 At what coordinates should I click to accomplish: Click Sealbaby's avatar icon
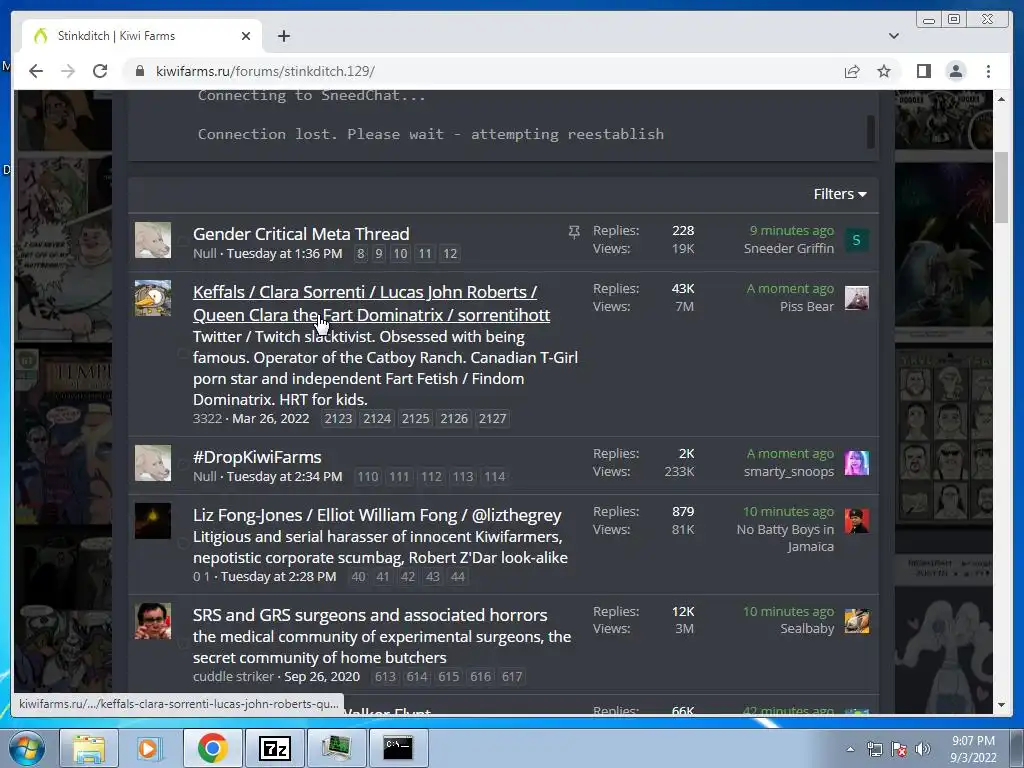pyautogui.click(x=856, y=621)
